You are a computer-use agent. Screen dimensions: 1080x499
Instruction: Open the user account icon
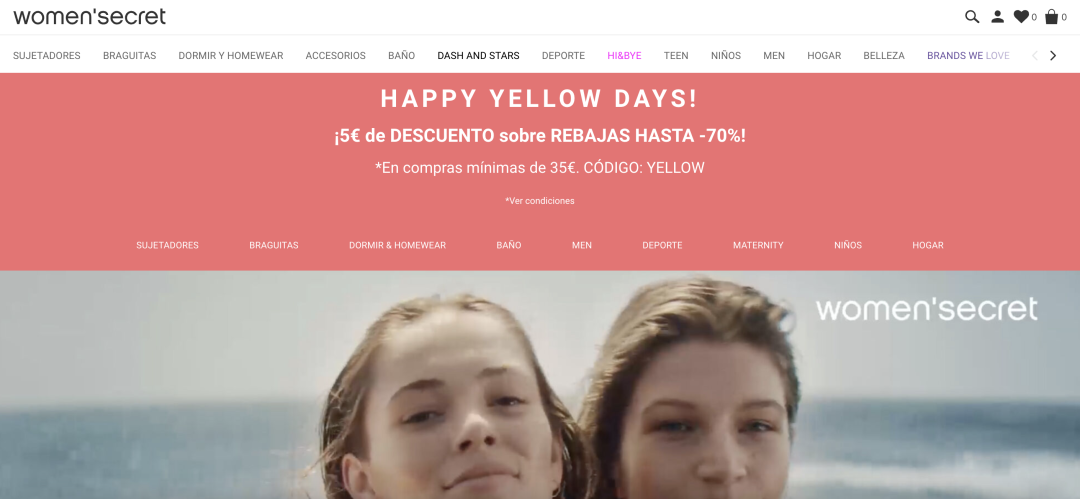[997, 17]
